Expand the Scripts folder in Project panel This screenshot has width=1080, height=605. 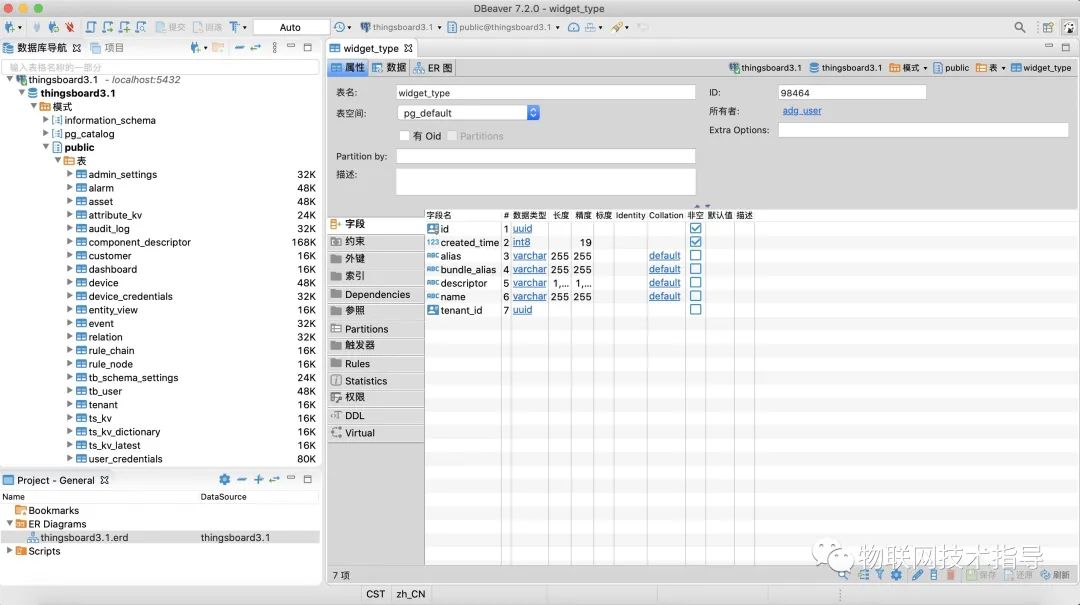[9, 551]
